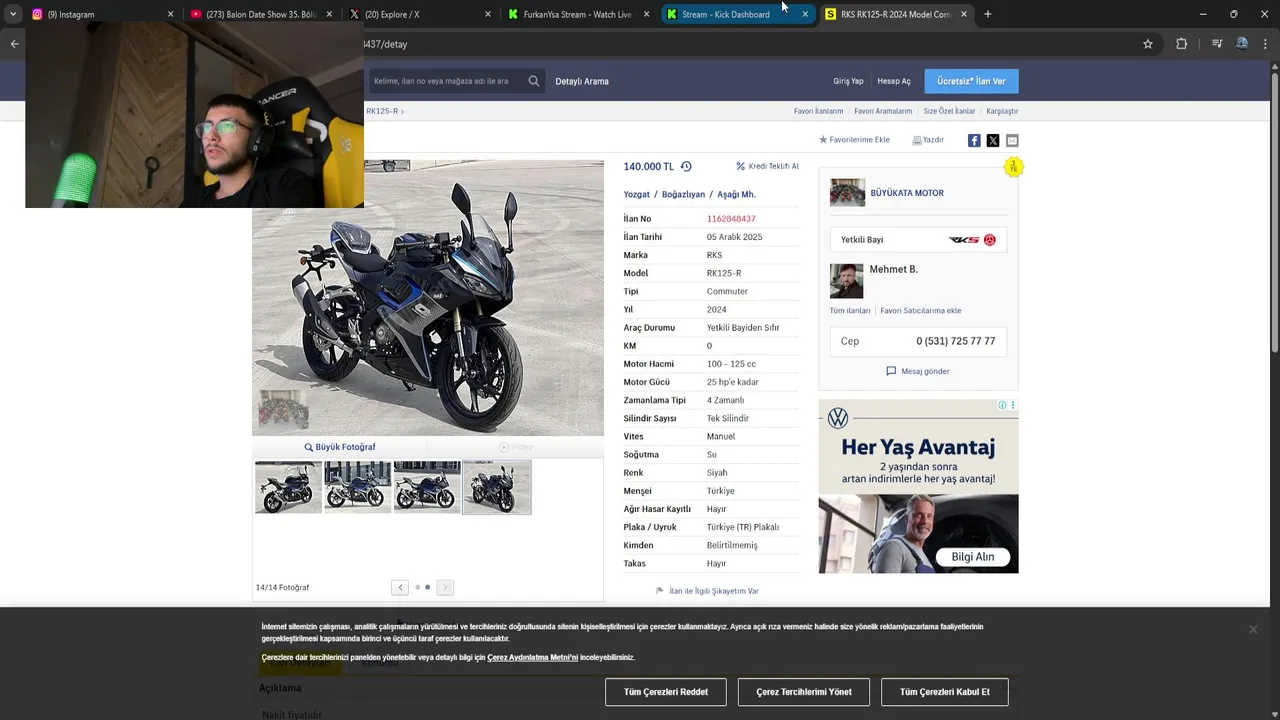Open the ad info icon on Volkswagen ad
Screen dimensions: 1280x720
(1002, 405)
